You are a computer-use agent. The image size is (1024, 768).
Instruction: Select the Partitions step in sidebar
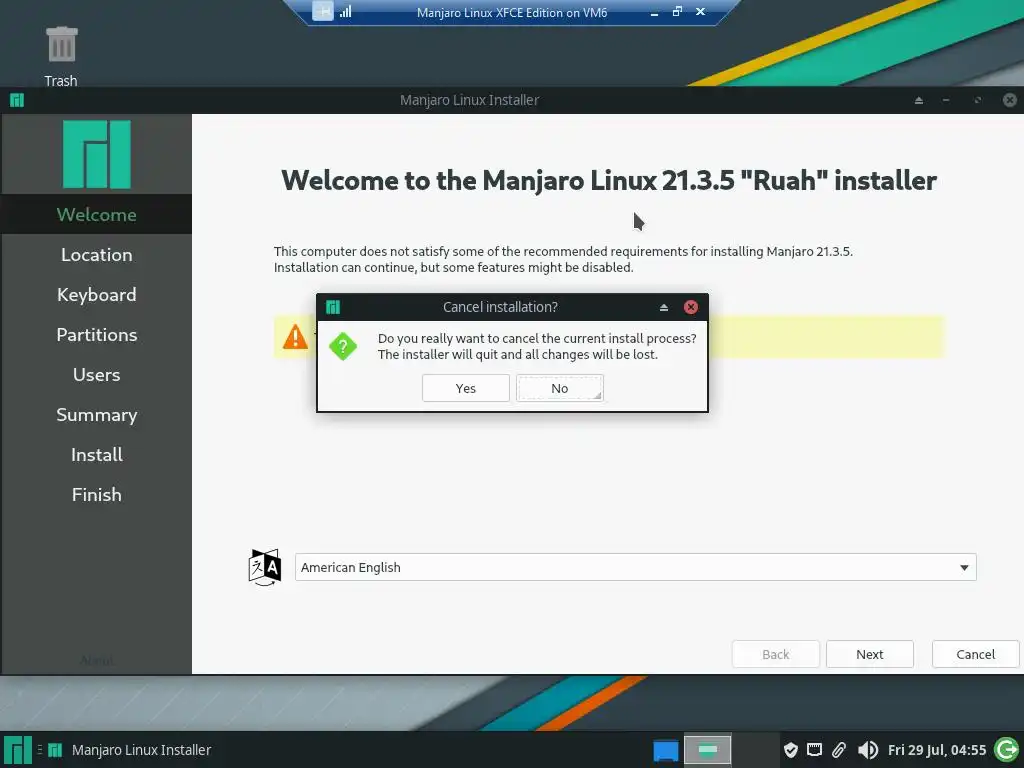coord(97,334)
